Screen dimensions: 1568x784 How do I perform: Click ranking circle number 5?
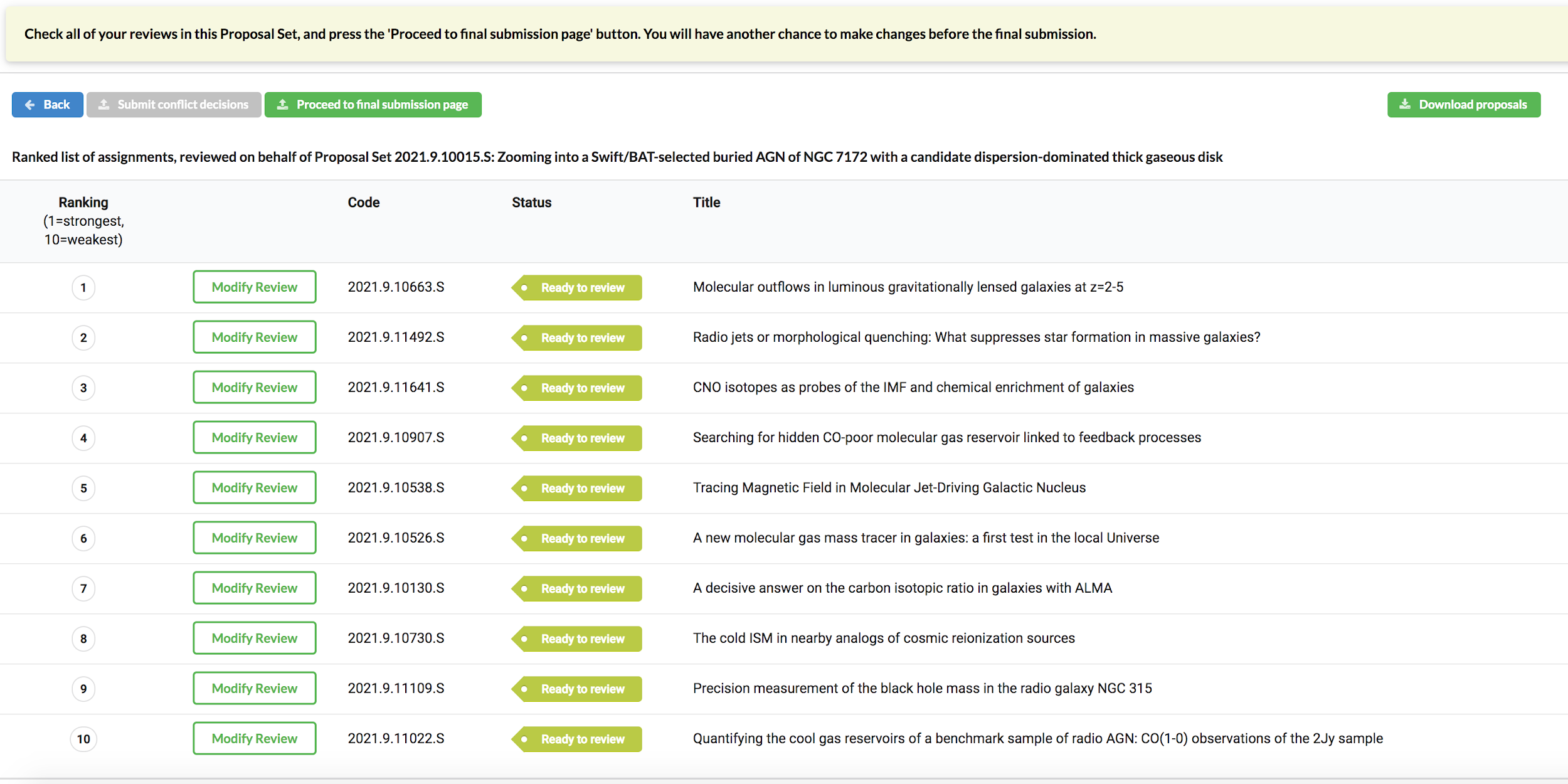tap(83, 489)
